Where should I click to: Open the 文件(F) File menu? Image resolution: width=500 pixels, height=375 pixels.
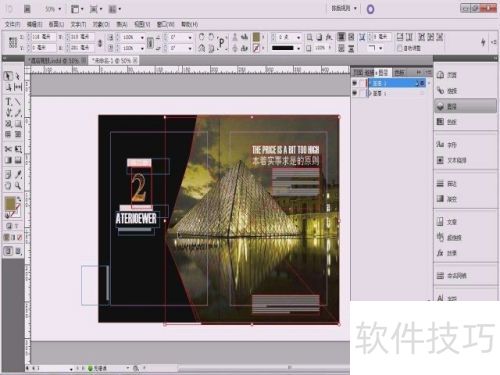pyautogui.click(x=12, y=24)
